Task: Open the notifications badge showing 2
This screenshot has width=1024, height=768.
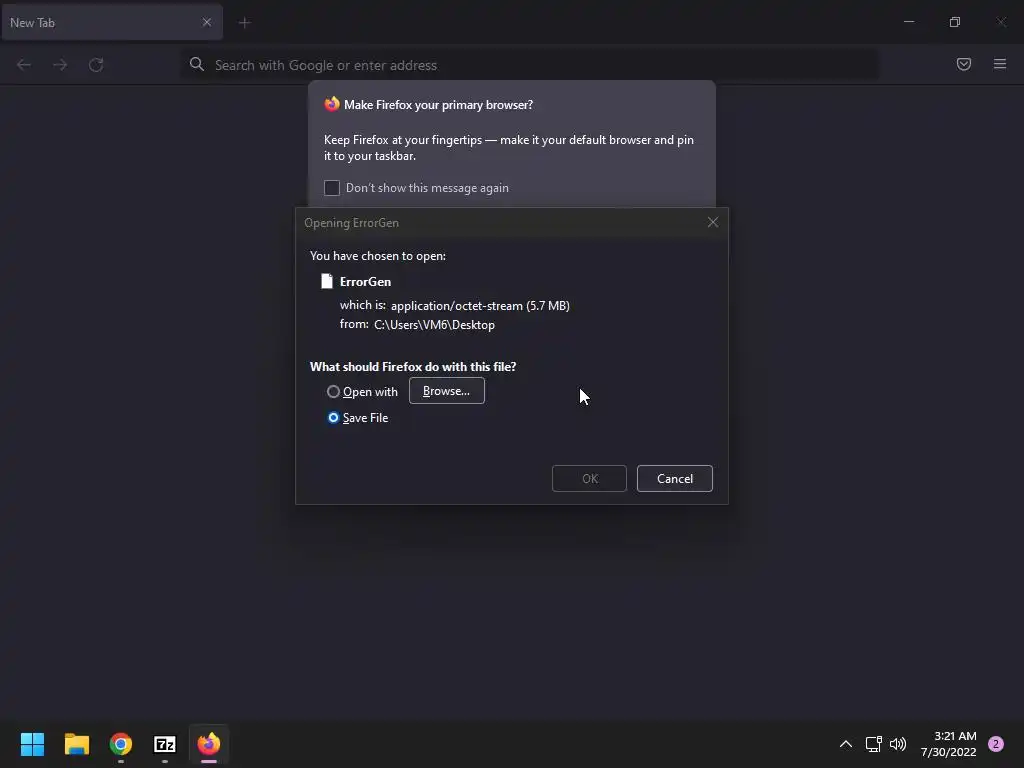Action: 996,744
